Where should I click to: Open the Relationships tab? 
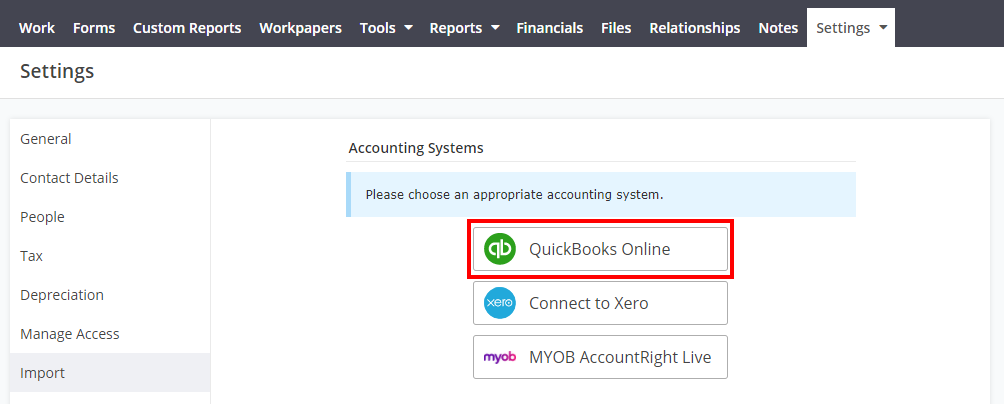click(x=695, y=28)
